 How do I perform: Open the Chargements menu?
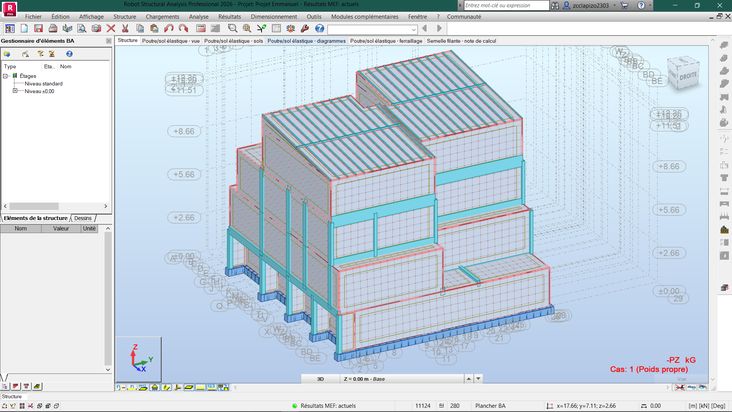[164, 17]
